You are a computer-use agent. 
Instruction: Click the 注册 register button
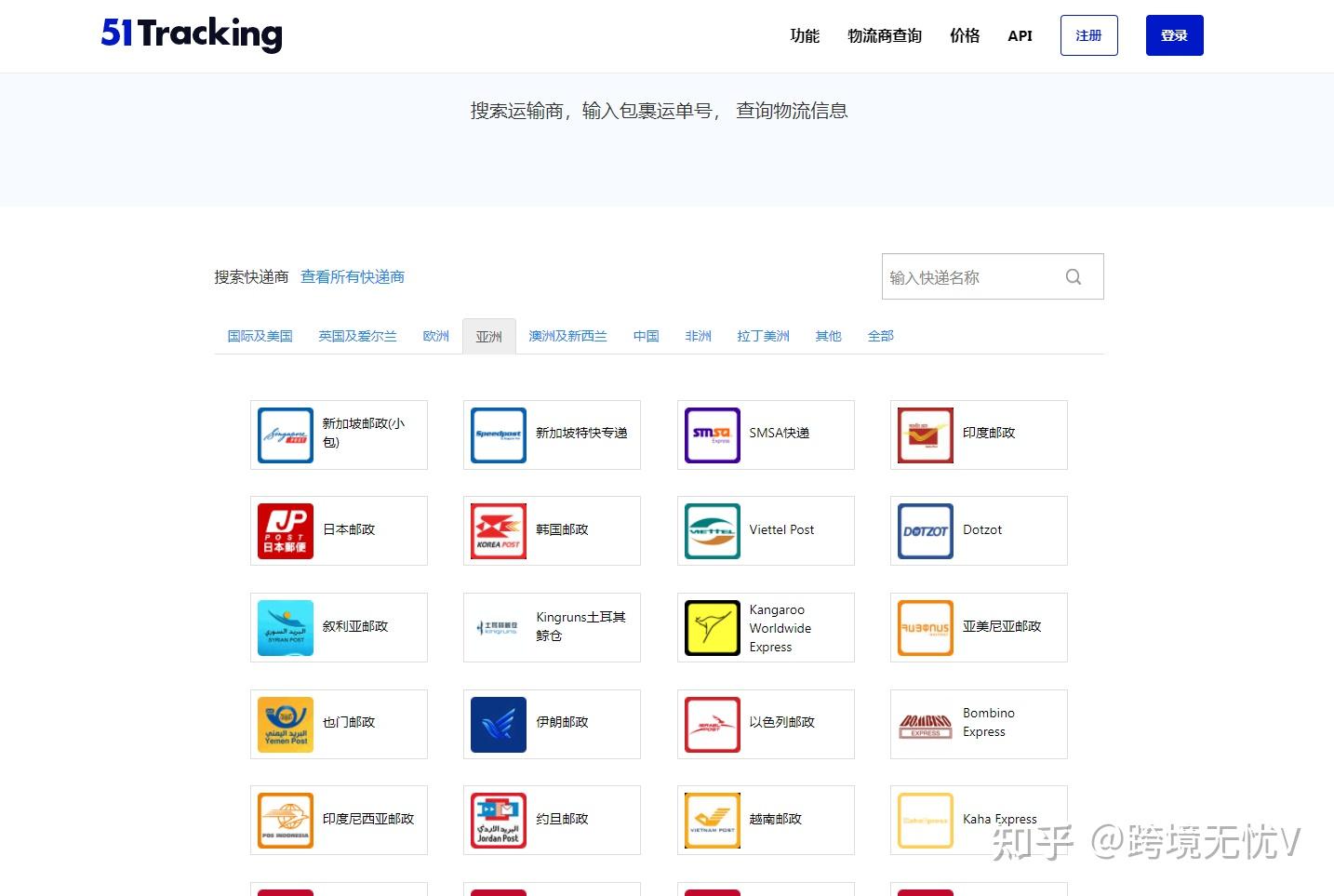[x=1089, y=35]
